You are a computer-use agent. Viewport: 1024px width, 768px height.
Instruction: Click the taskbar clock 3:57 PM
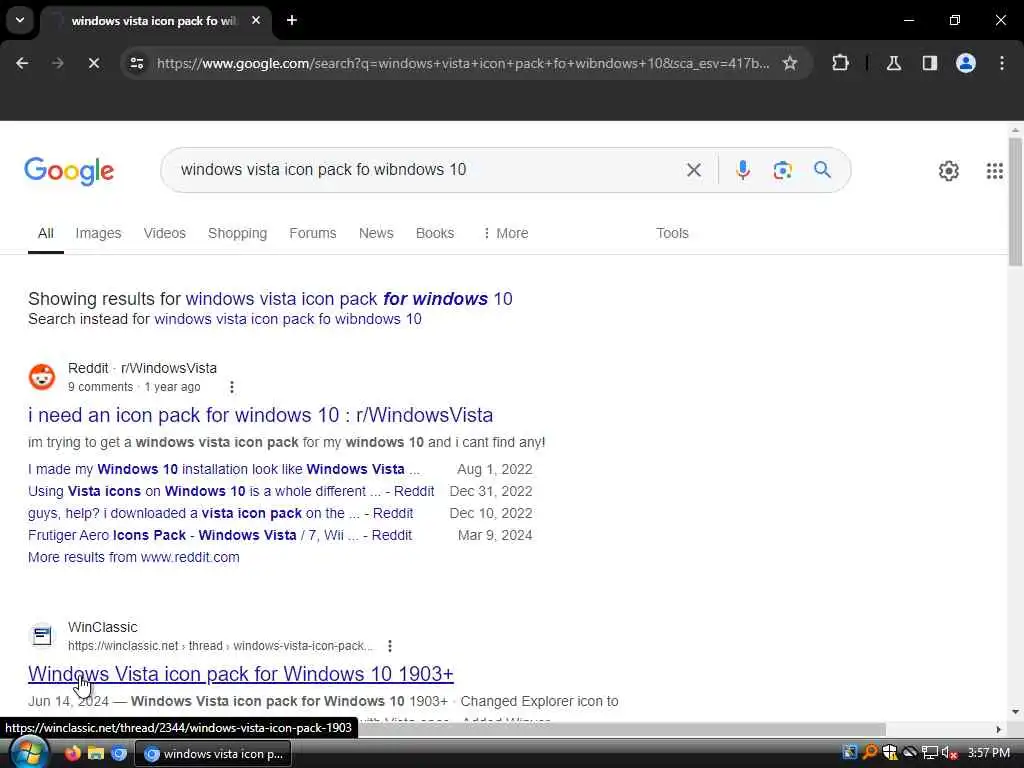[x=989, y=753]
